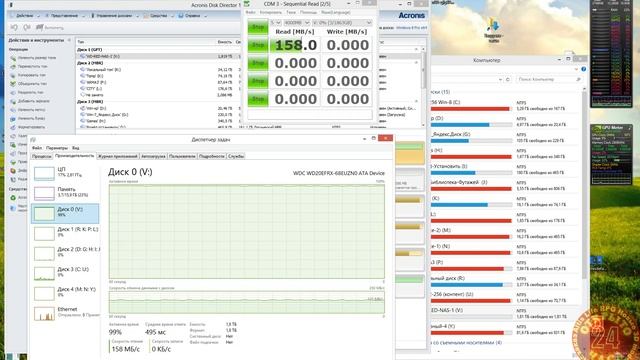Click the top Stop button beside CrystalDiskMark dropdowns
The height and width of the screenshot is (360, 640).
[258, 27]
